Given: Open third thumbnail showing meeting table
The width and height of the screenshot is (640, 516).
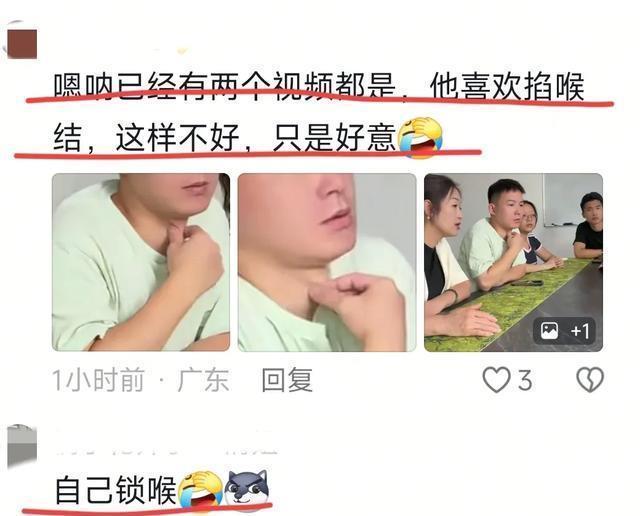Looking at the screenshot, I should pyautogui.click(x=513, y=262).
